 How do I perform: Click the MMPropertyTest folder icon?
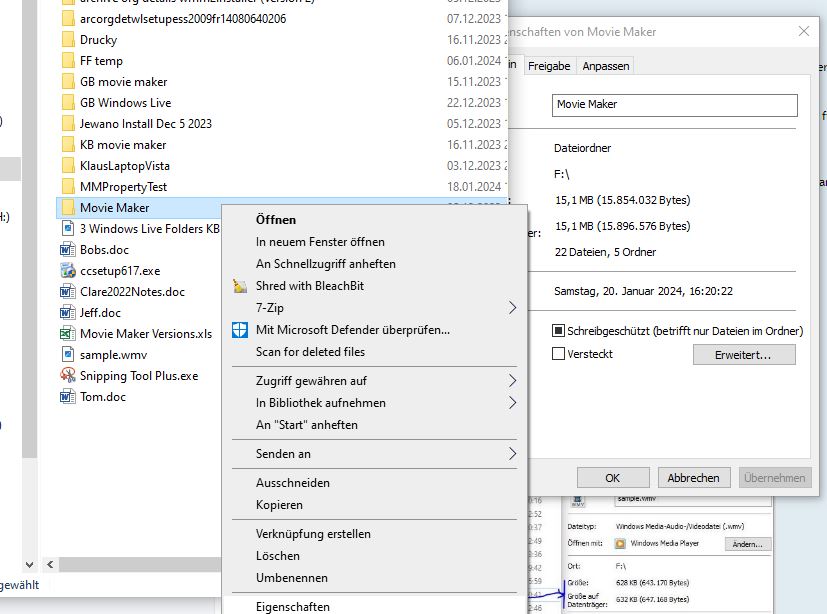(68, 187)
